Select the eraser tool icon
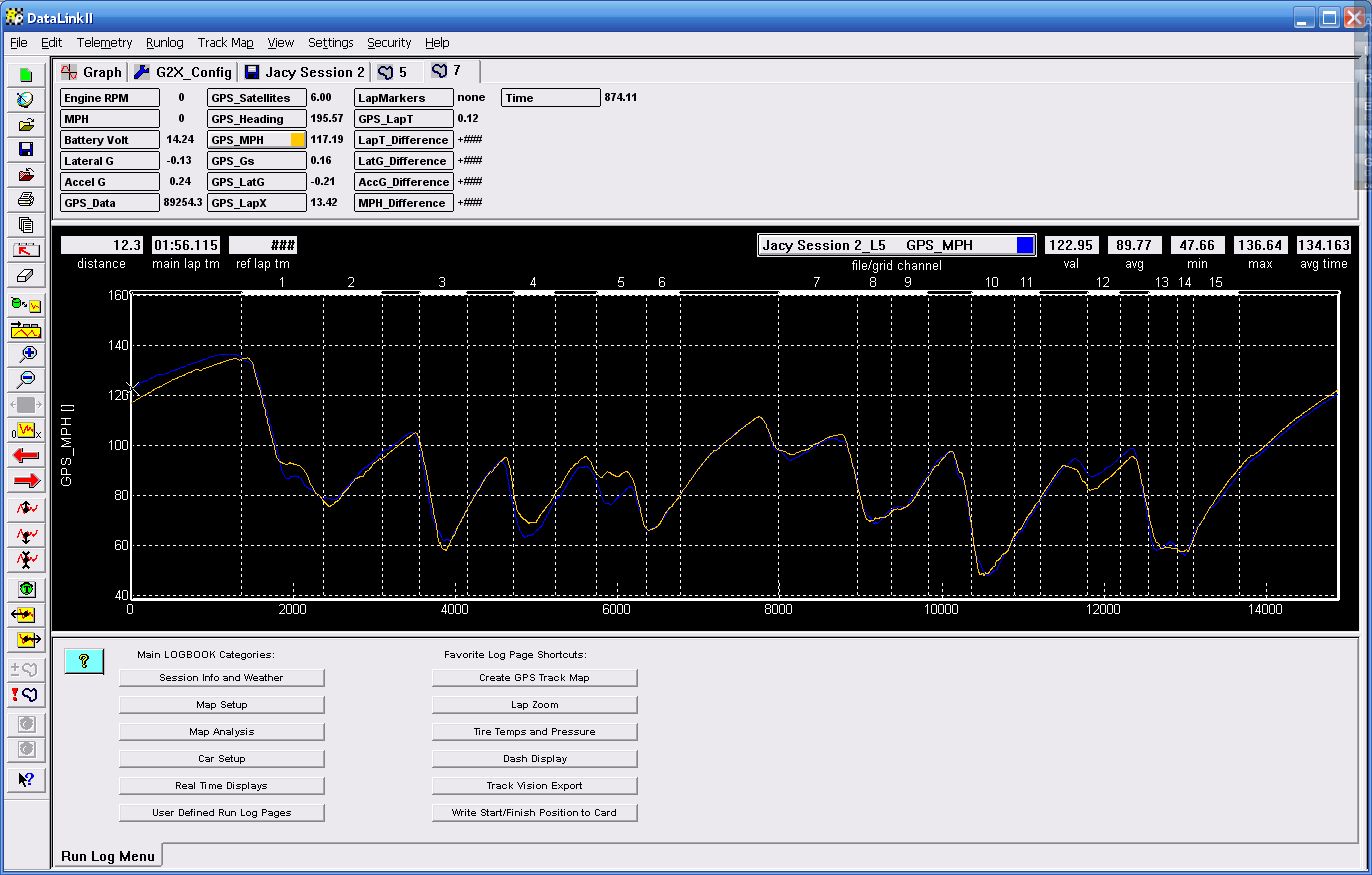Viewport: 1372px width, 875px height. click(x=26, y=276)
